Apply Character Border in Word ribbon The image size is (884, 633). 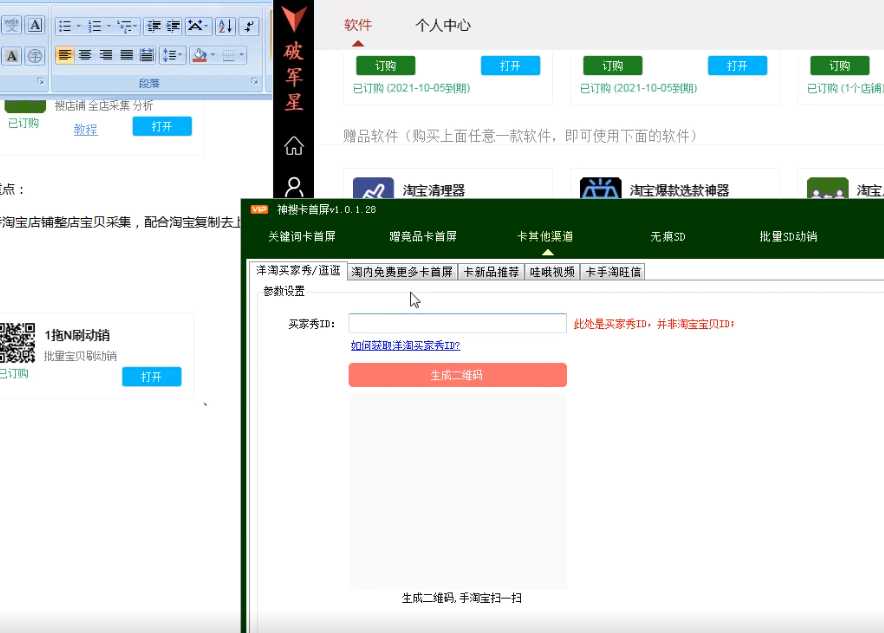click(35, 25)
